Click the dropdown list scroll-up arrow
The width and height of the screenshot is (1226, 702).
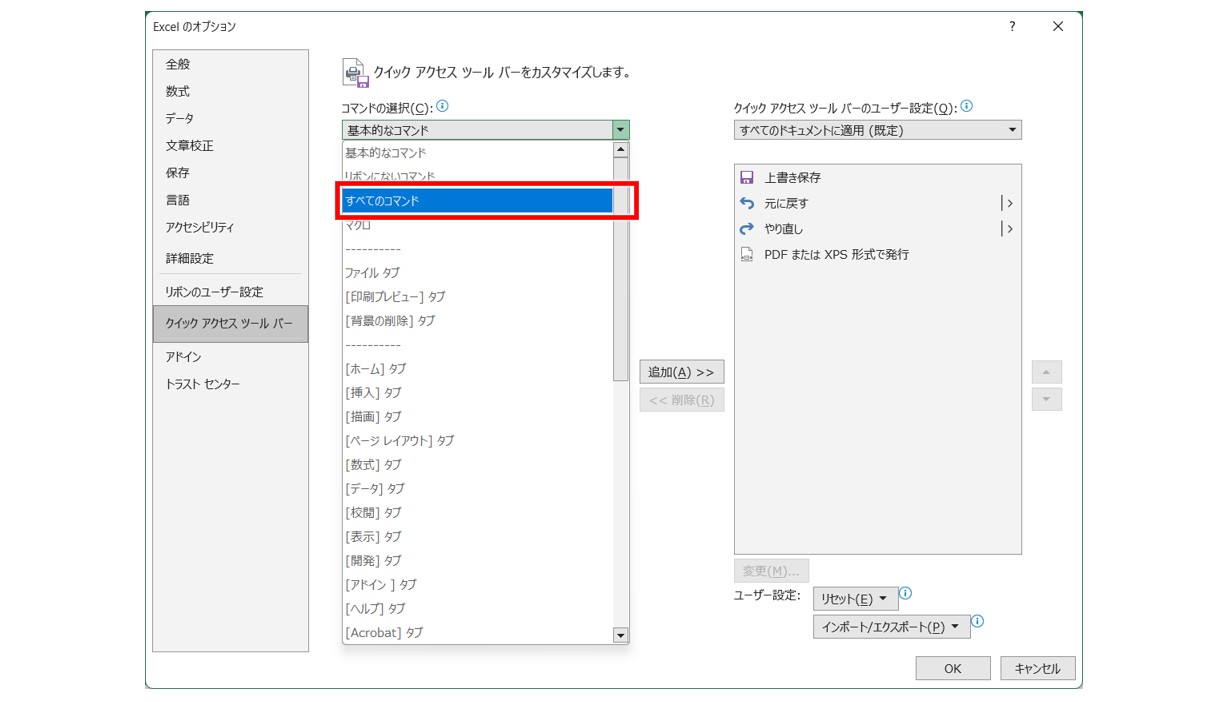pos(620,150)
